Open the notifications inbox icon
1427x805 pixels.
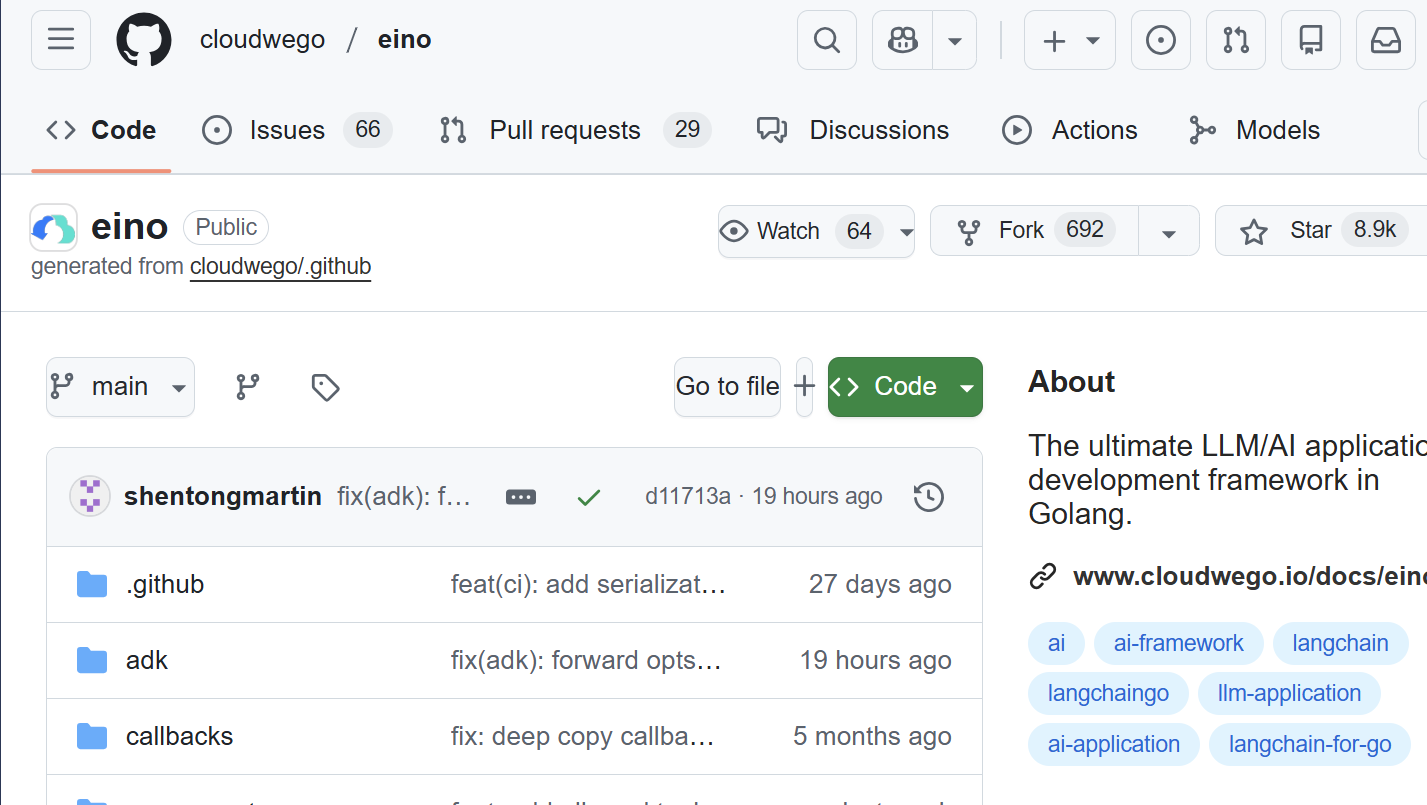(x=1385, y=40)
